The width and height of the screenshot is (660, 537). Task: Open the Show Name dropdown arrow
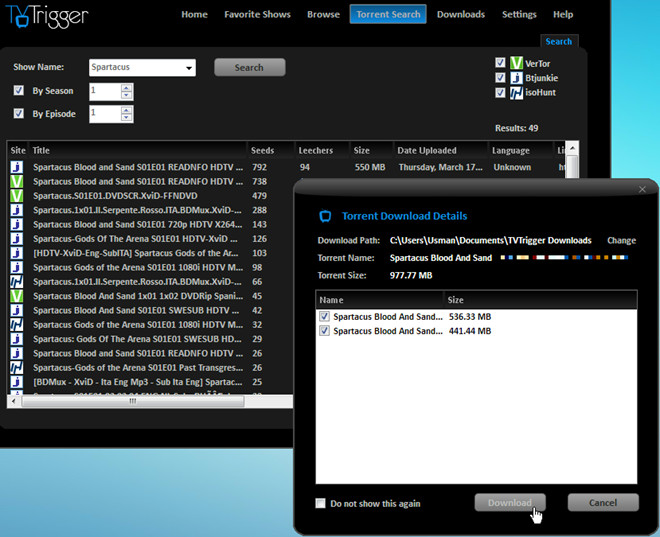(x=189, y=68)
